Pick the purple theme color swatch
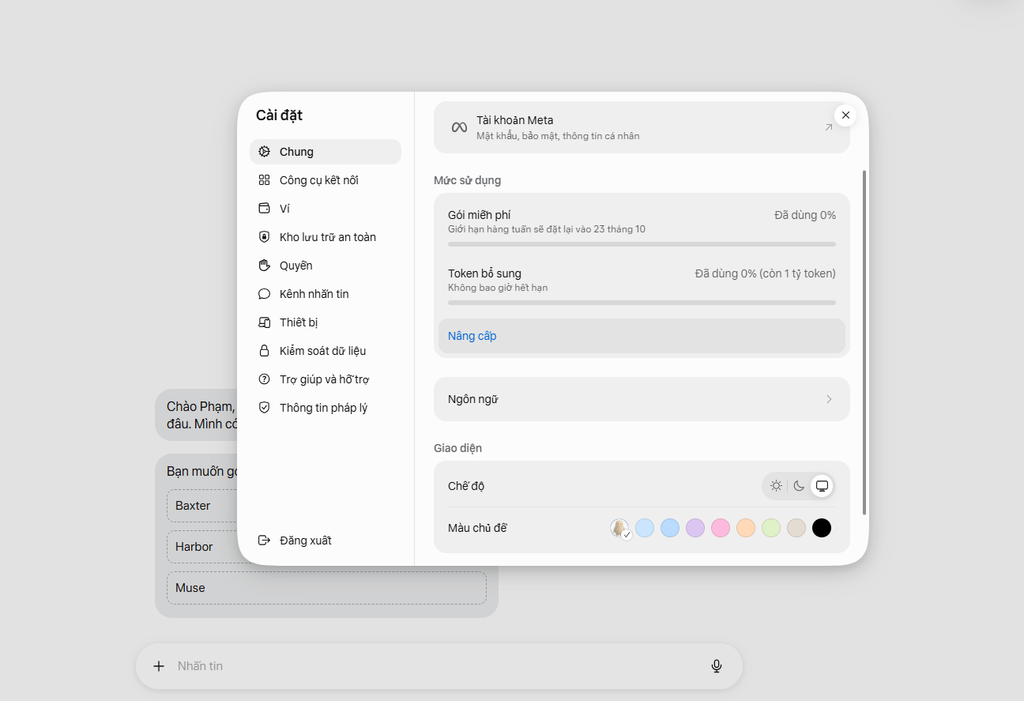1024x701 pixels. click(695, 528)
